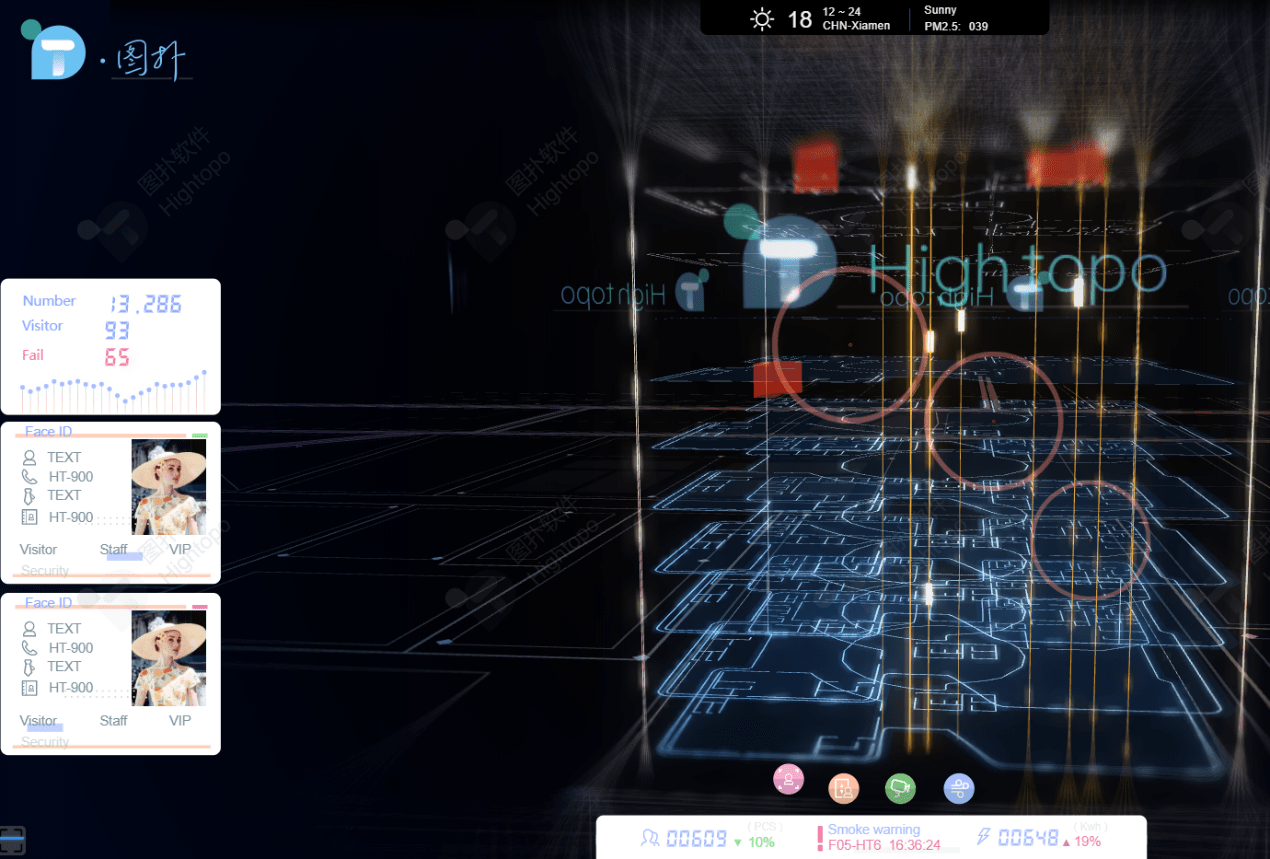Click the photo in second Face ID card
The width and height of the screenshot is (1270, 859).
169,658
